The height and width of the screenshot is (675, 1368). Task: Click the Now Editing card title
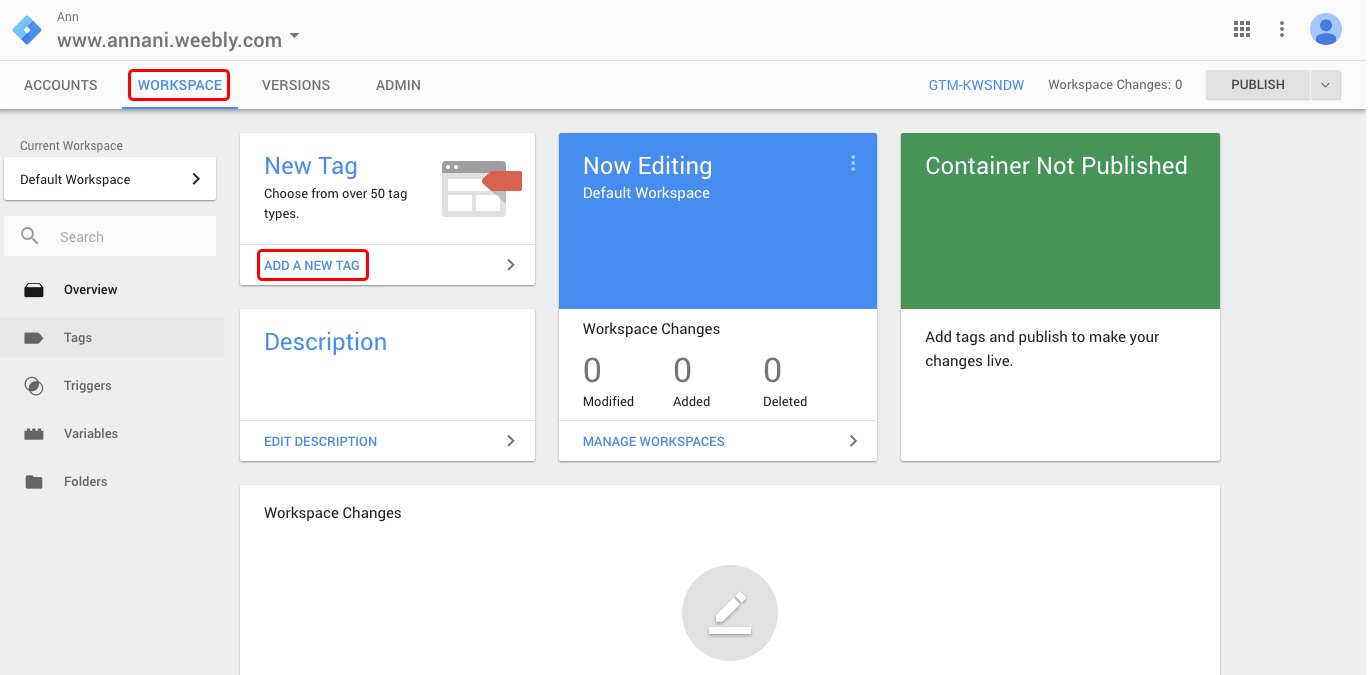[x=648, y=166]
